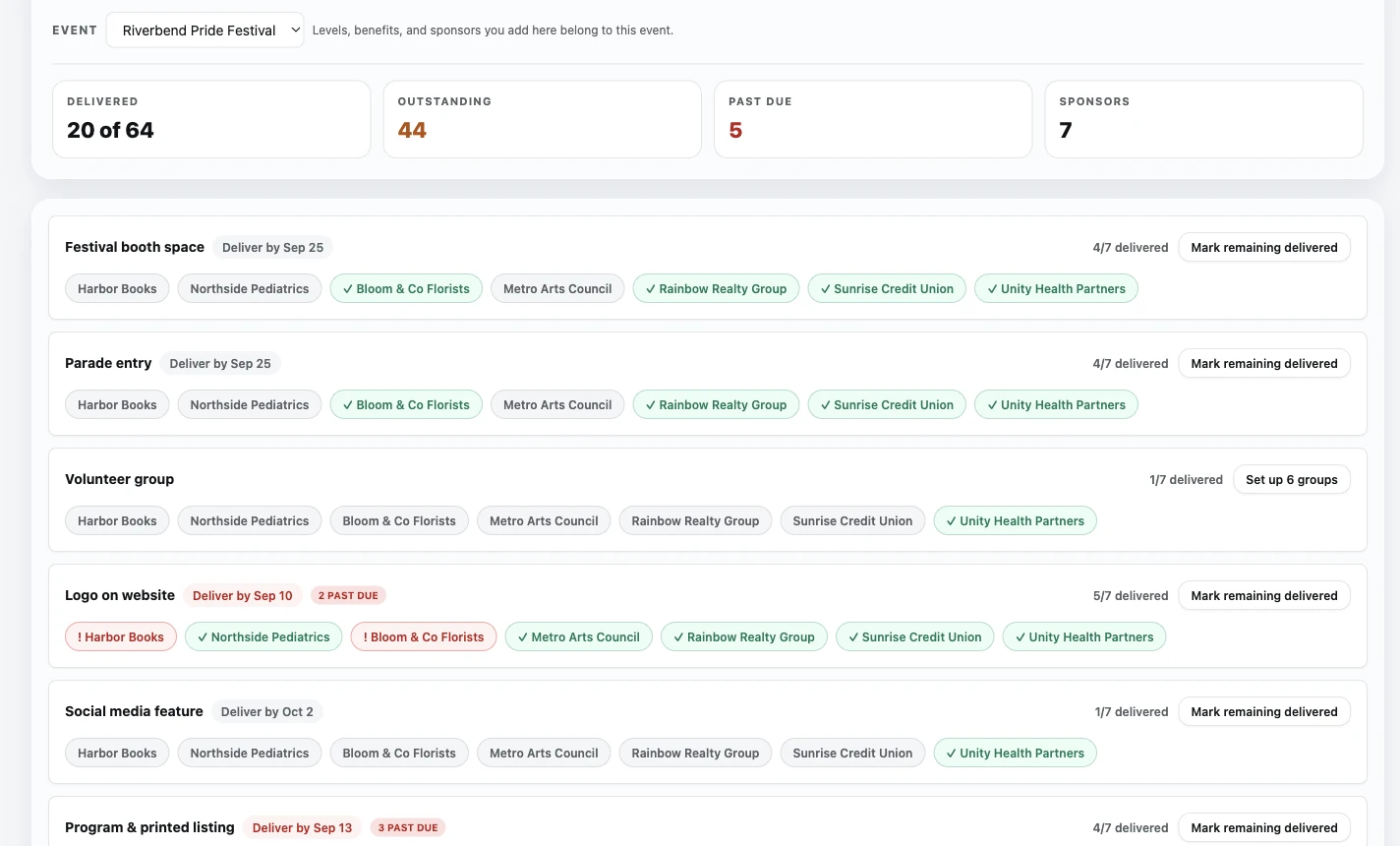
Task: Mark remaining delivered for Festival booth space
Action: coord(1263,248)
